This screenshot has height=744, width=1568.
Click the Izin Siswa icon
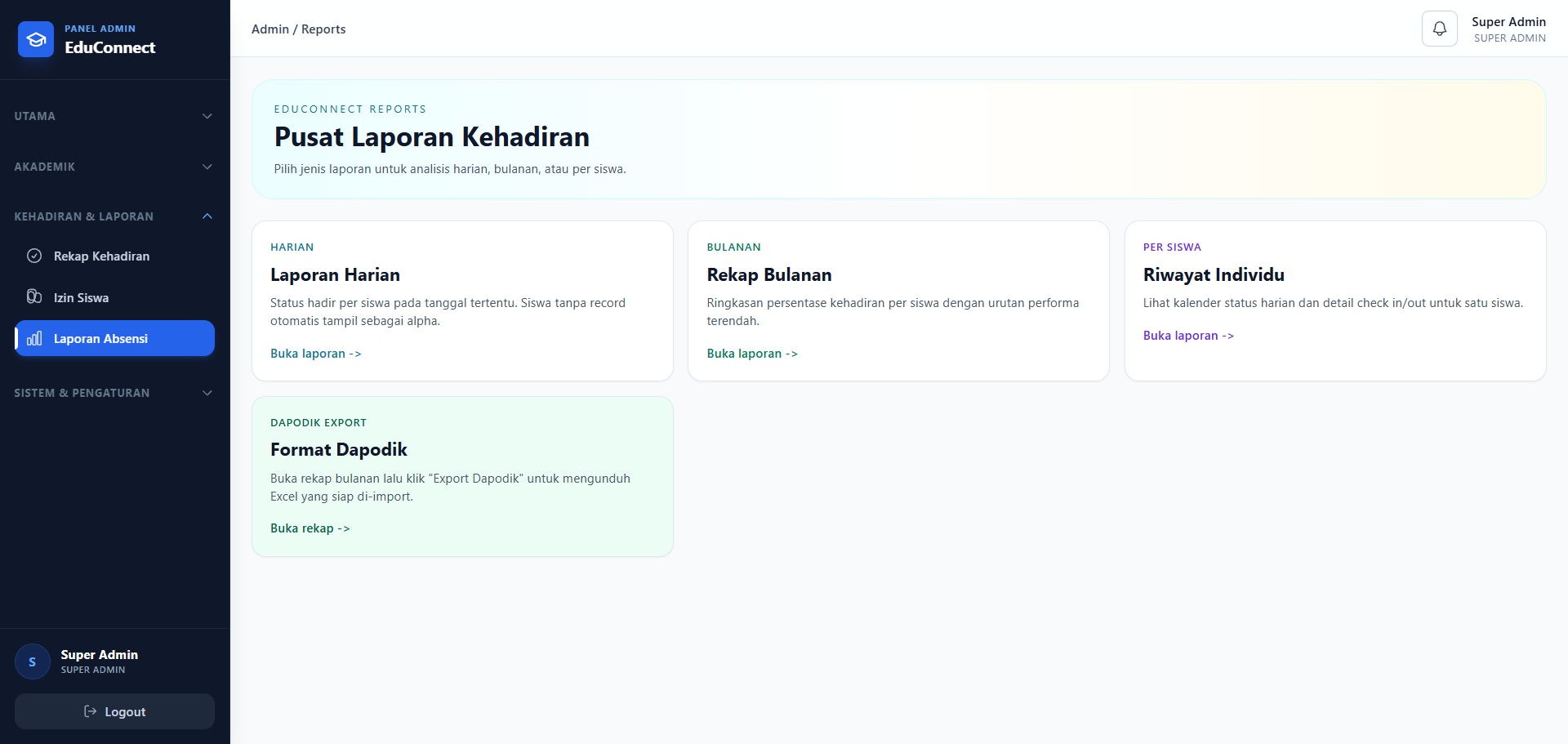[34, 296]
